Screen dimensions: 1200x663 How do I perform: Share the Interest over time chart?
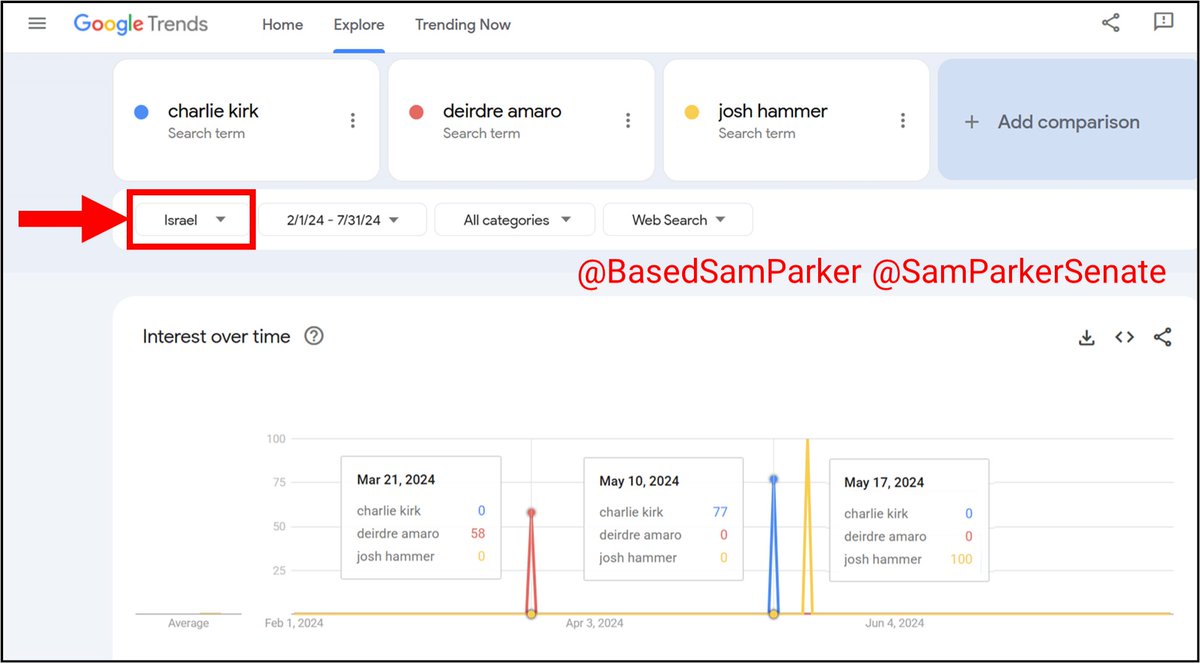click(x=1162, y=338)
